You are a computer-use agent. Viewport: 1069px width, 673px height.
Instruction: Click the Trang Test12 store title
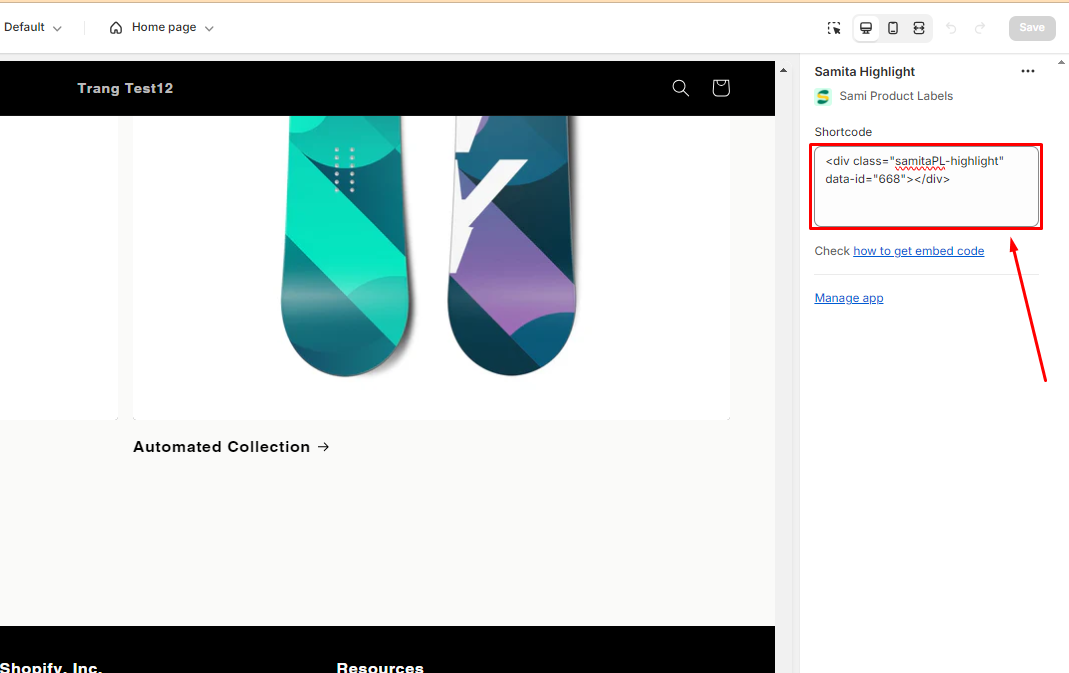click(125, 88)
